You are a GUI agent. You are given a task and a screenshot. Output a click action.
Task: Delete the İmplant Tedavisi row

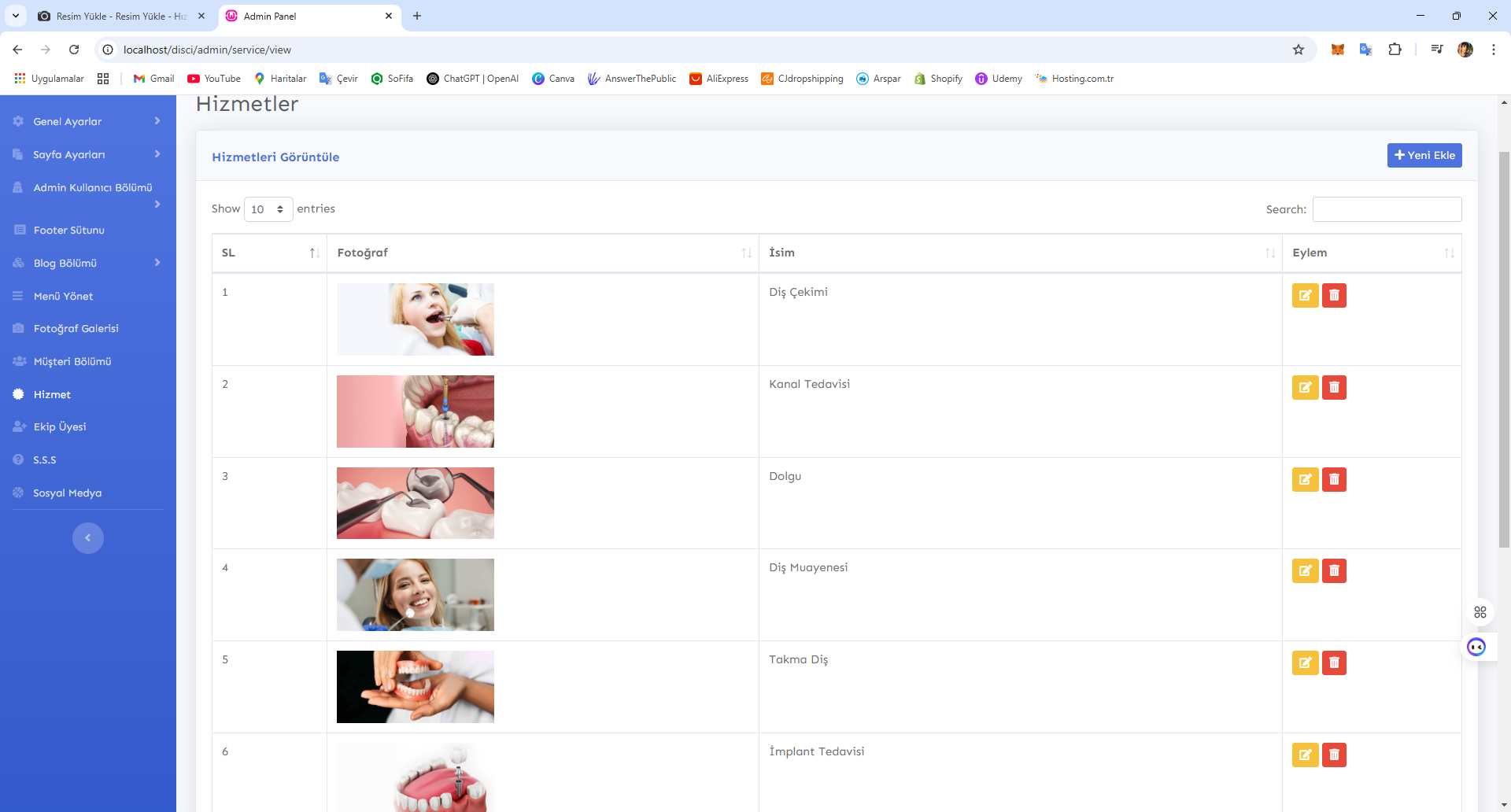point(1334,755)
